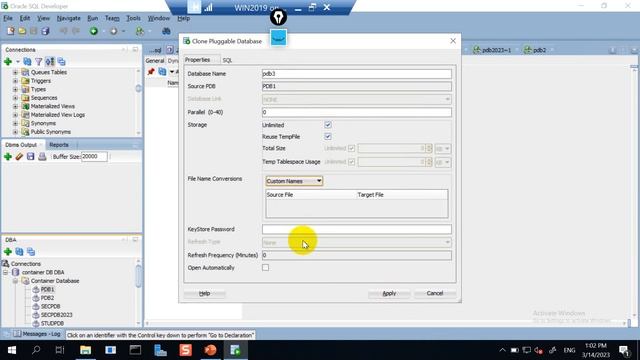The image size is (640, 360).
Task: Select SECPDB2023 in the DBA tree
Action: click(56, 315)
